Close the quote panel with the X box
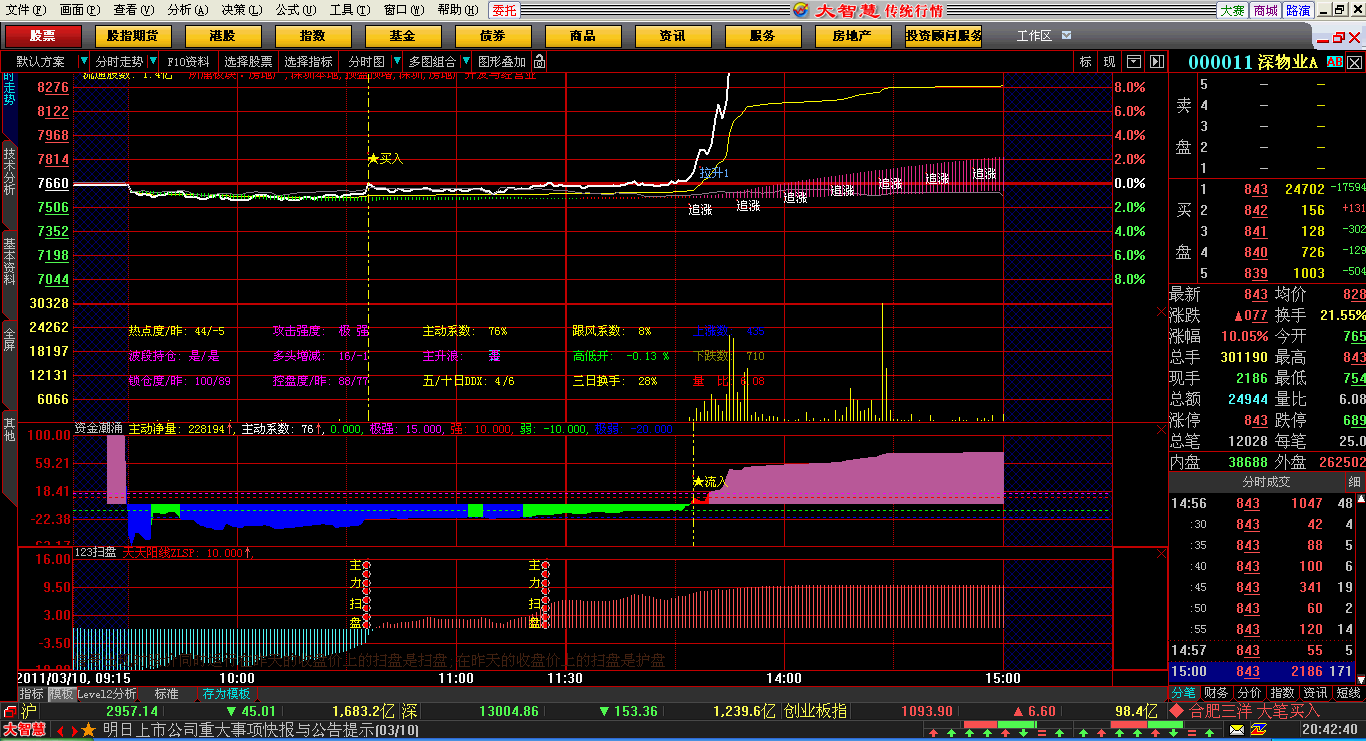 point(1354,62)
